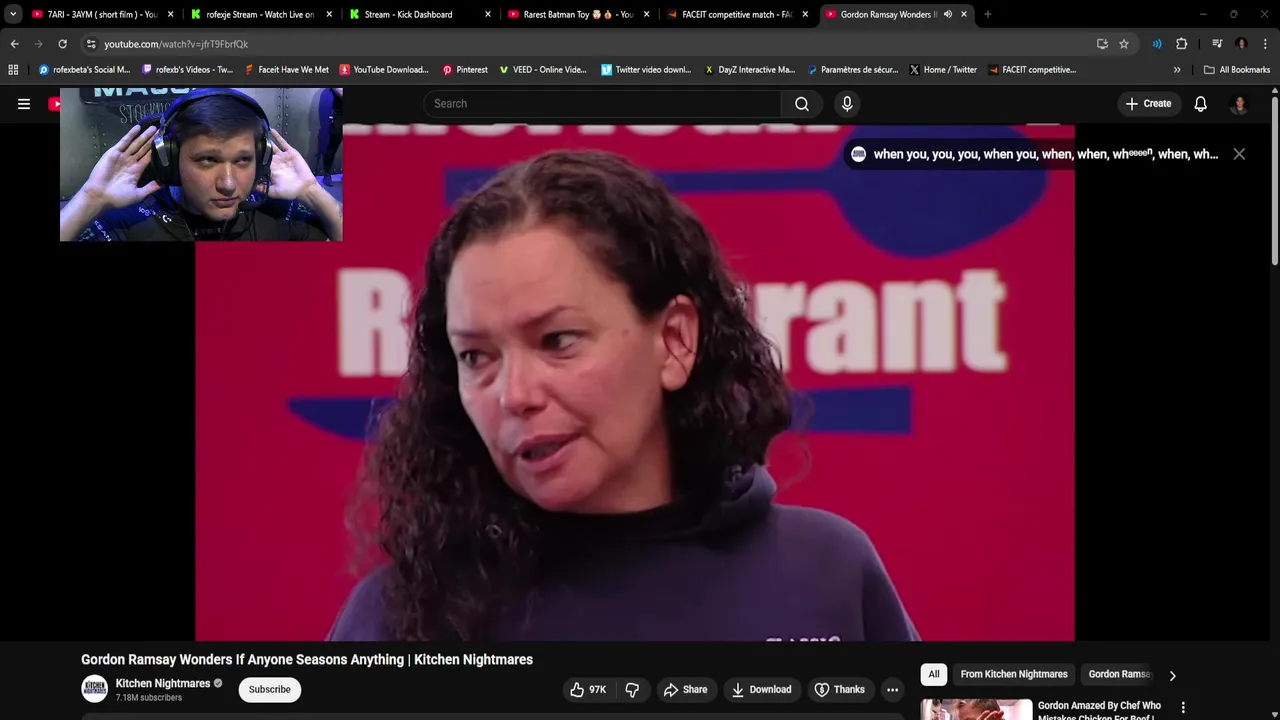Image resolution: width=1280 pixels, height=720 pixels.
Task: Open Chrome profile avatar
Action: (1241, 44)
